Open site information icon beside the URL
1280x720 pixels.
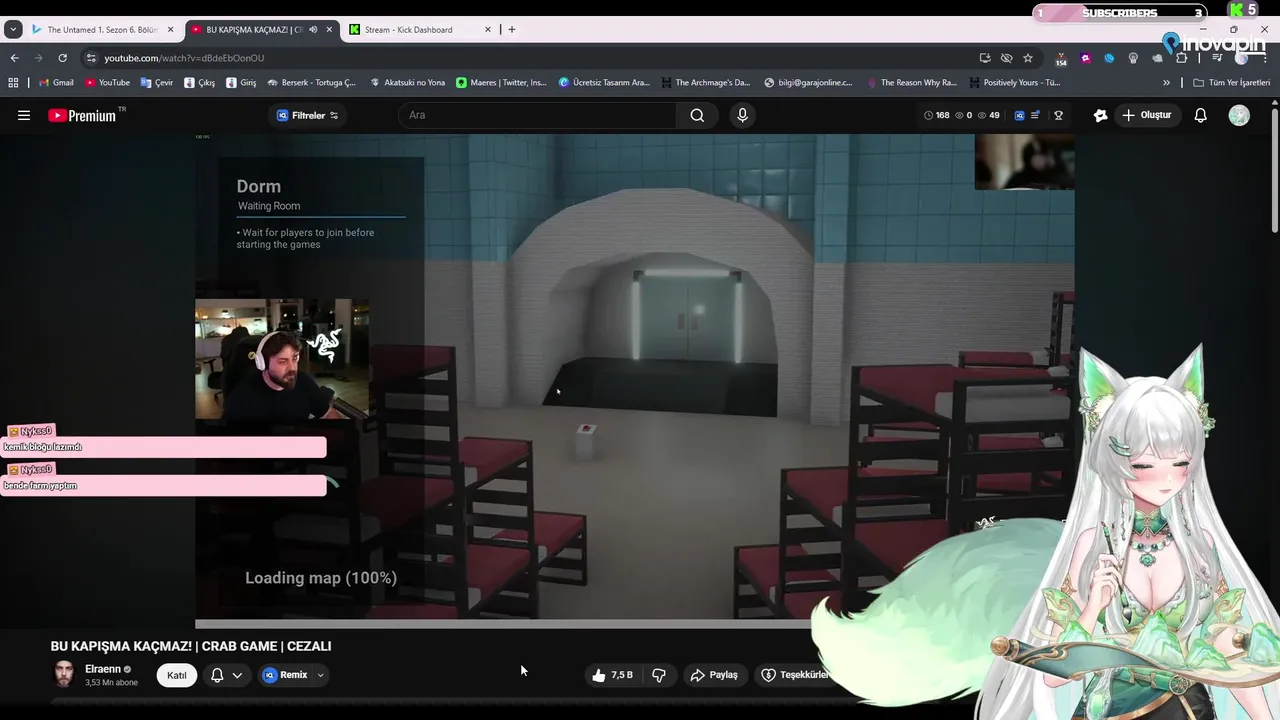pos(91,58)
